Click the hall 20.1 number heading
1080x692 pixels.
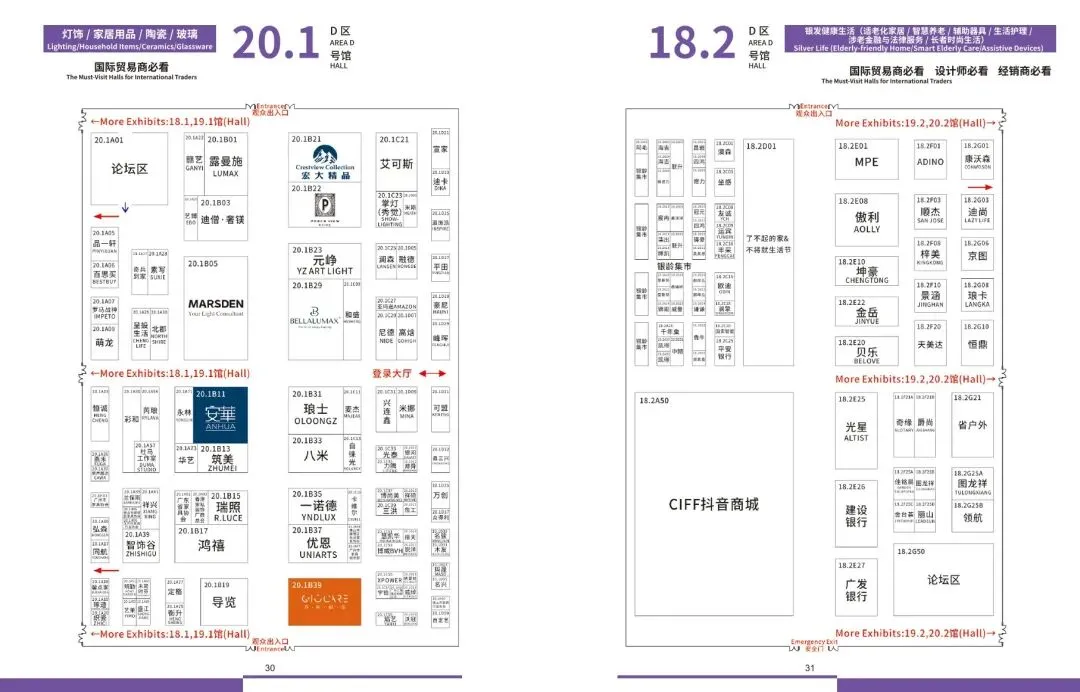(x=276, y=43)
